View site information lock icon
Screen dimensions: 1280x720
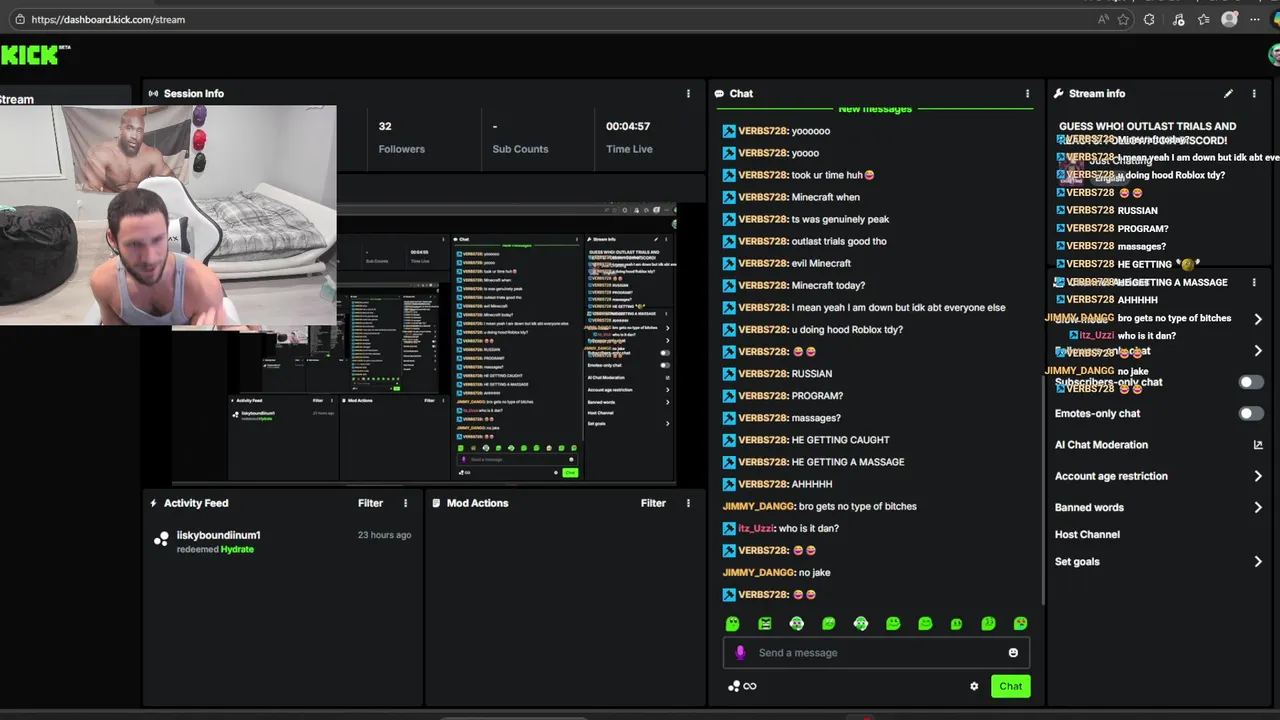20,19
